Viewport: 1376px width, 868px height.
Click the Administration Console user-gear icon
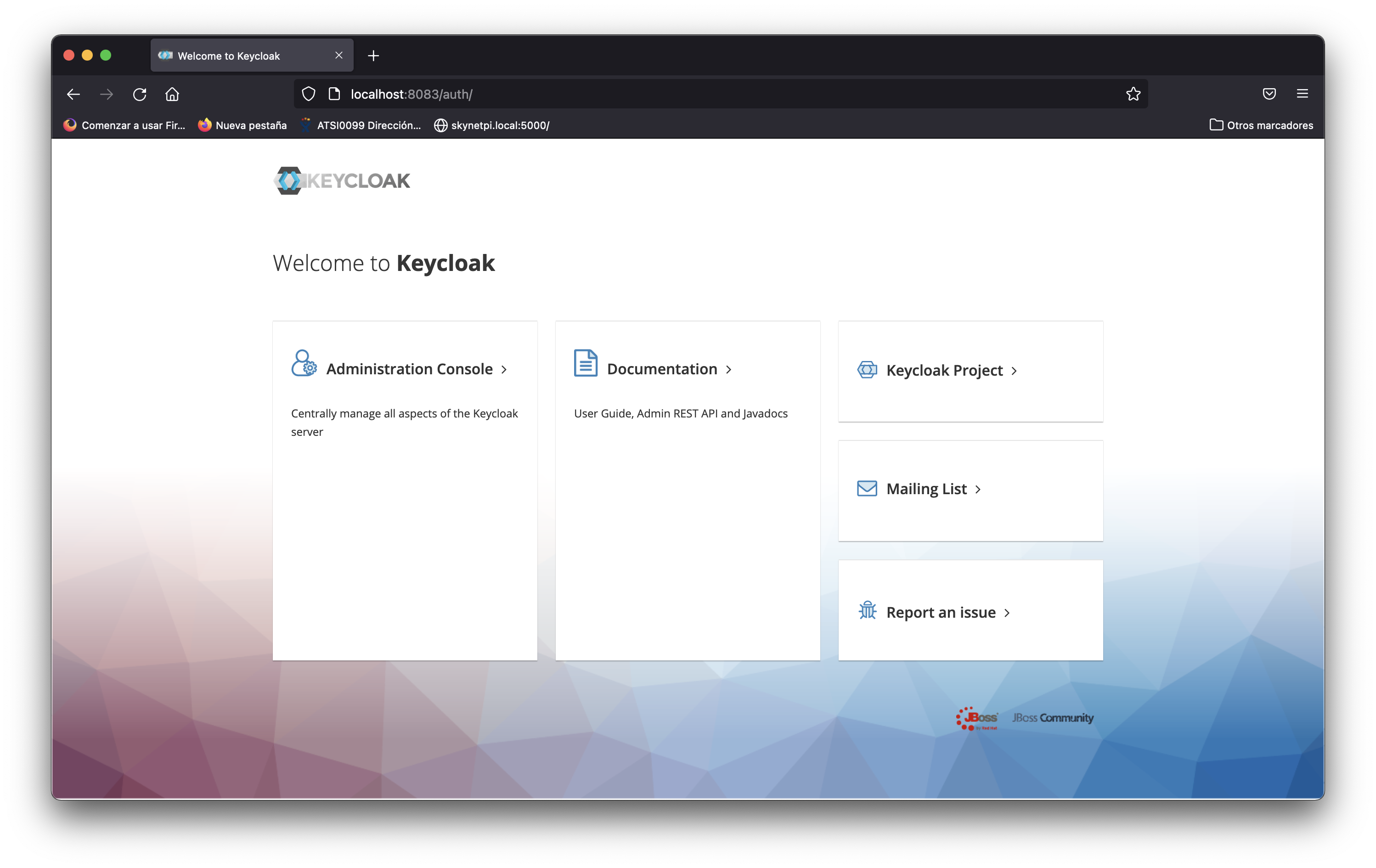pos(304,363)
